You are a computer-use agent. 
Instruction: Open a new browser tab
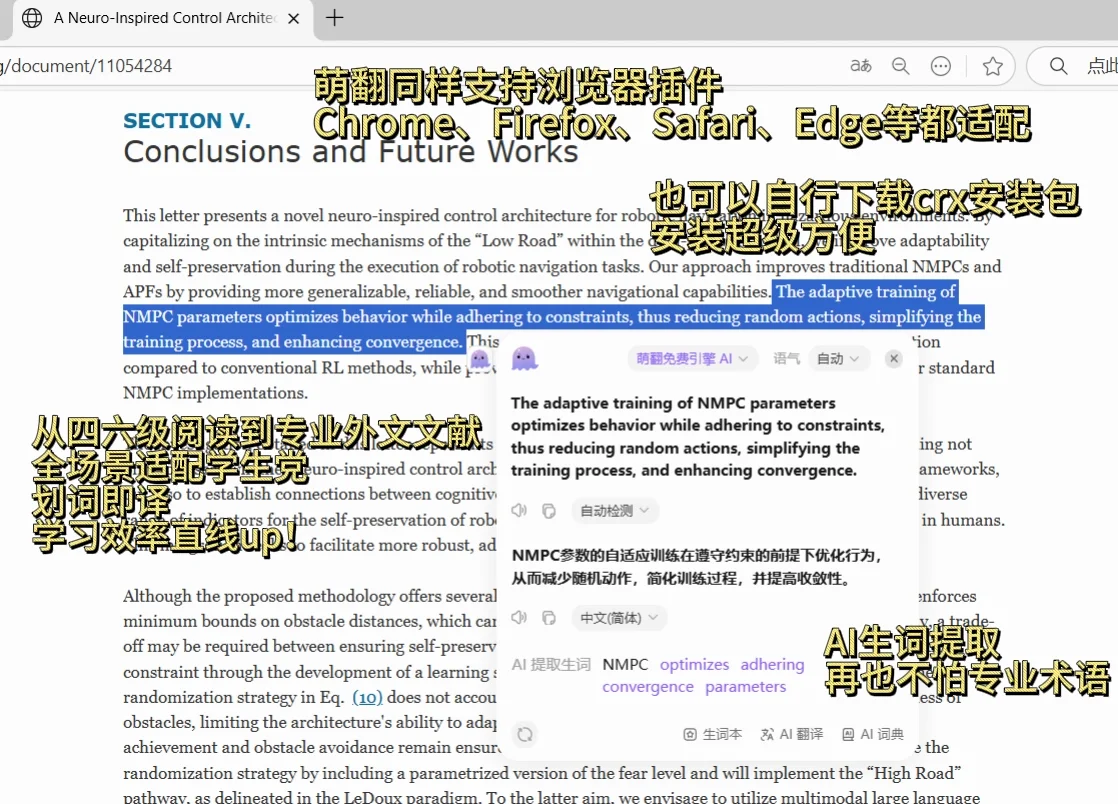tap(334, 18)
